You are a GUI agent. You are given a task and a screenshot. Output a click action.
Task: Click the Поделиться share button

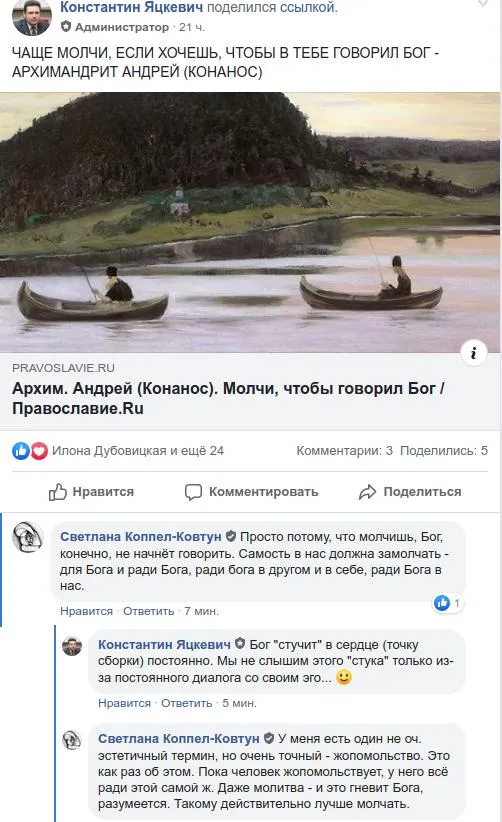(410, 492)
